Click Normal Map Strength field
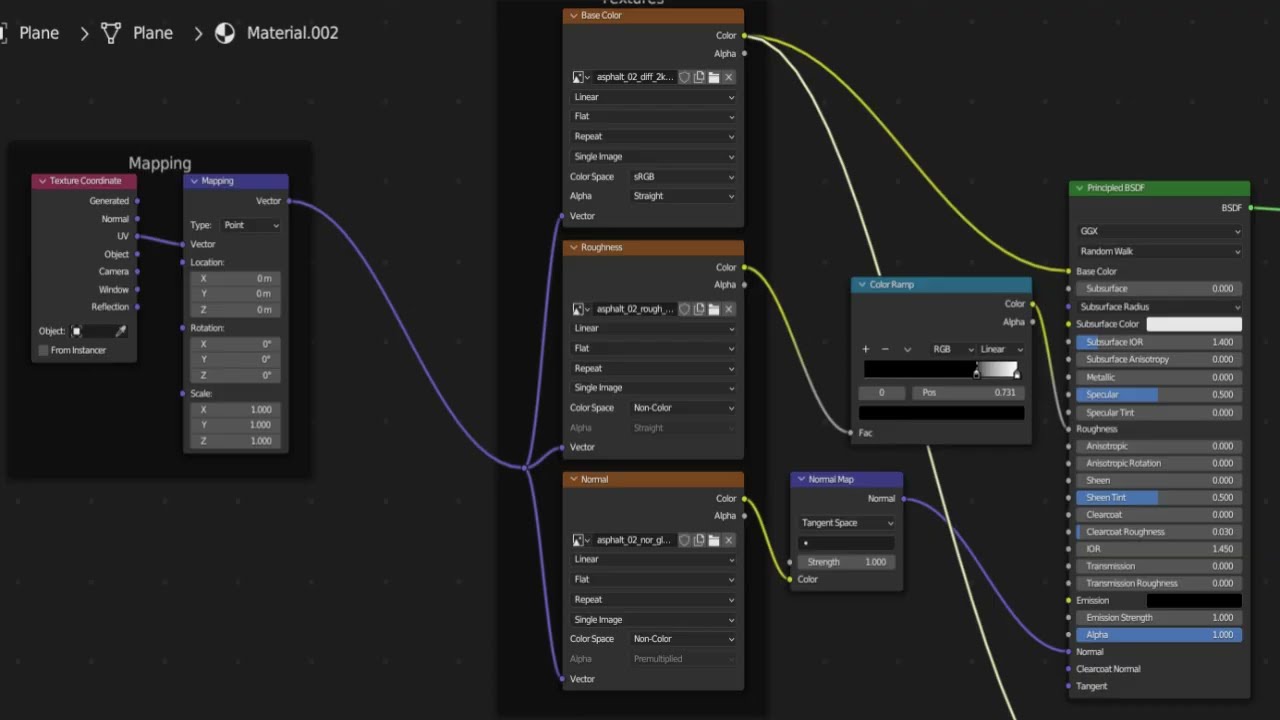 pos(847,562)
